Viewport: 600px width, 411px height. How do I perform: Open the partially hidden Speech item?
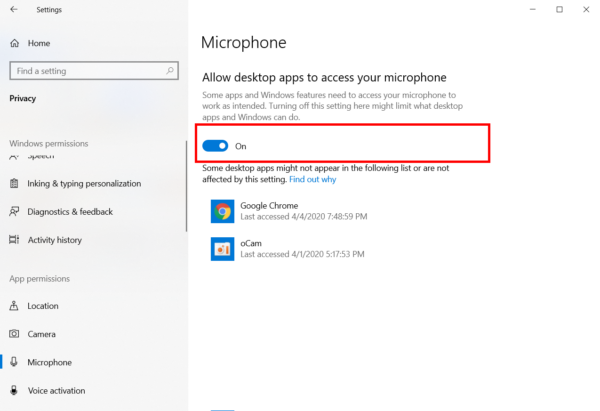click(40, 157)
